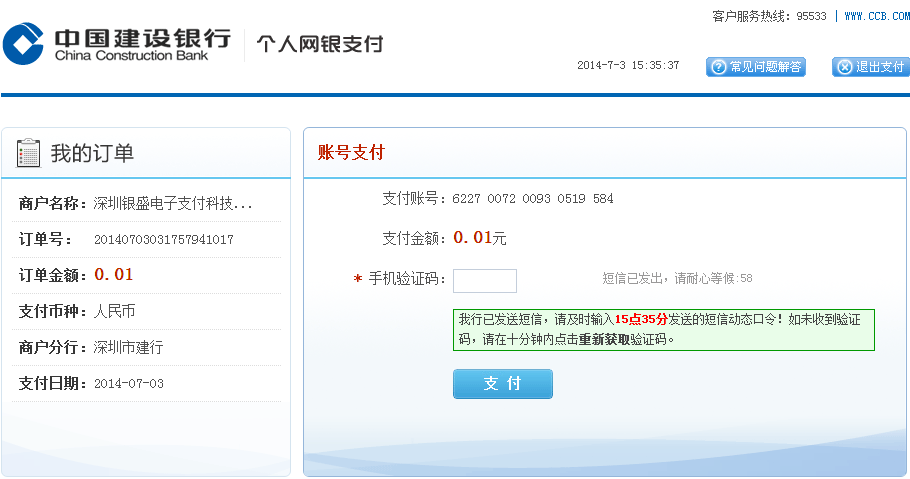The width and height of the screenshot is (910, 479).
Task: Click the 个人网银支付 title text
Action: click(320, 44)
